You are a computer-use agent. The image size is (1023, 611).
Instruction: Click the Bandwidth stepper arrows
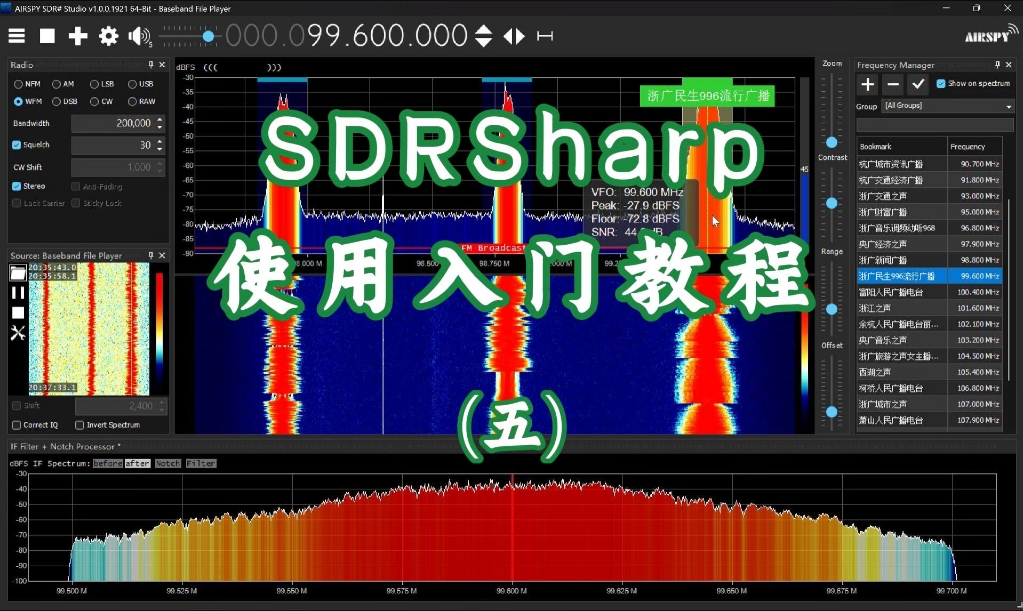[160, 123]
